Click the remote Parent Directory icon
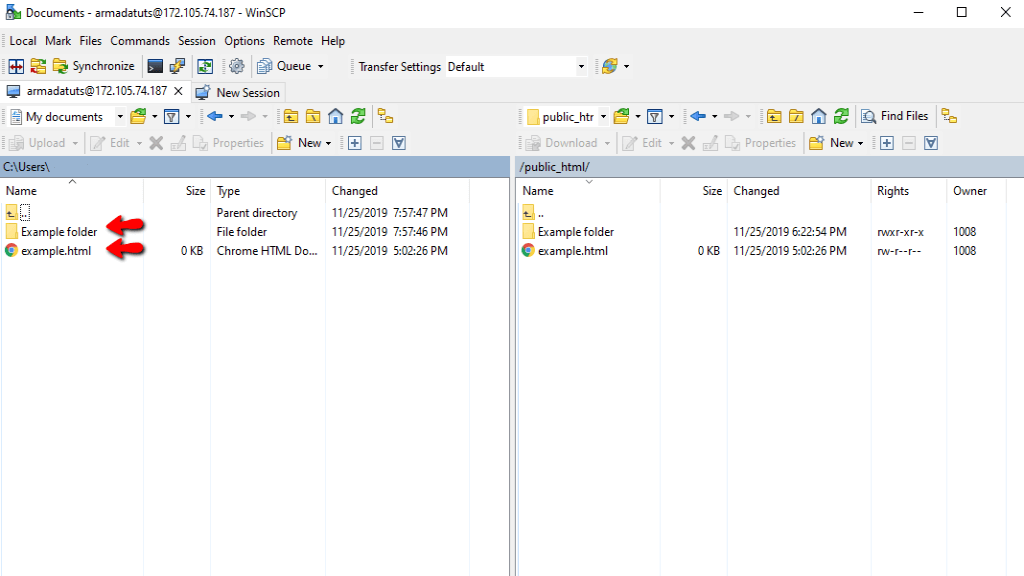The width and height of the screenshot is (1024, 576). pos(774,117)
